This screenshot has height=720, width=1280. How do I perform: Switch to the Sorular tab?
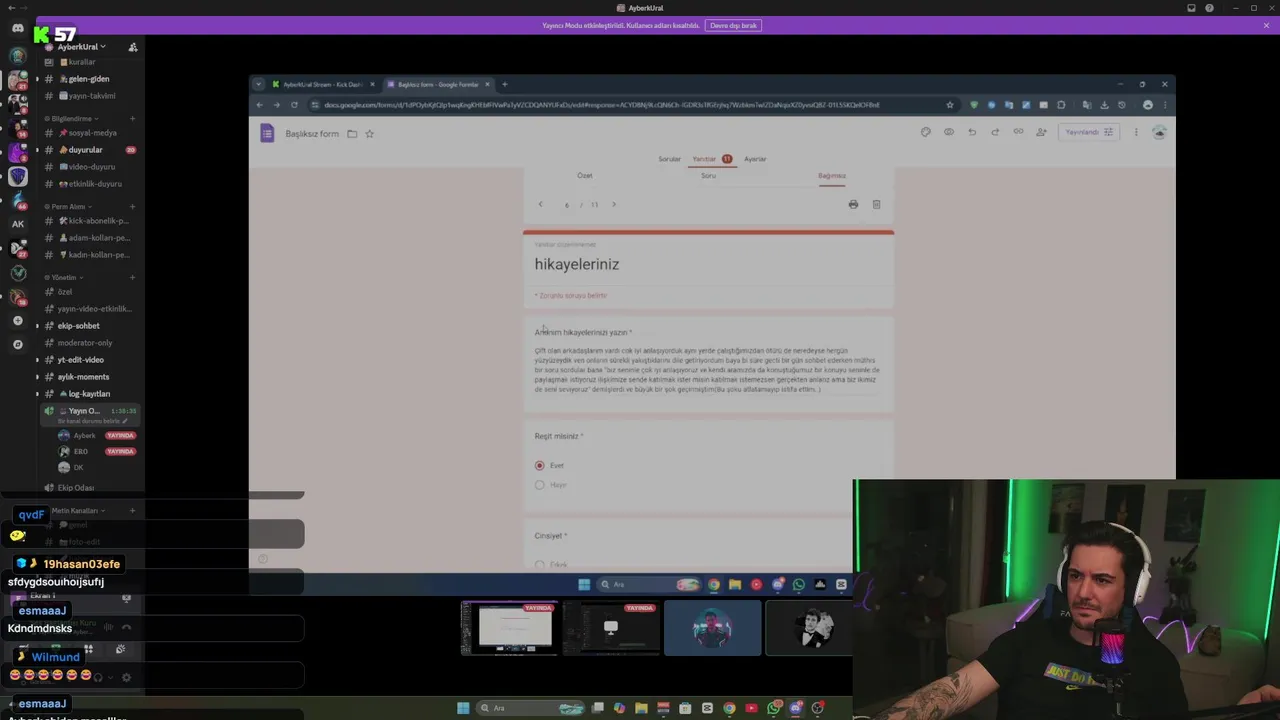[x=669, y=159]
